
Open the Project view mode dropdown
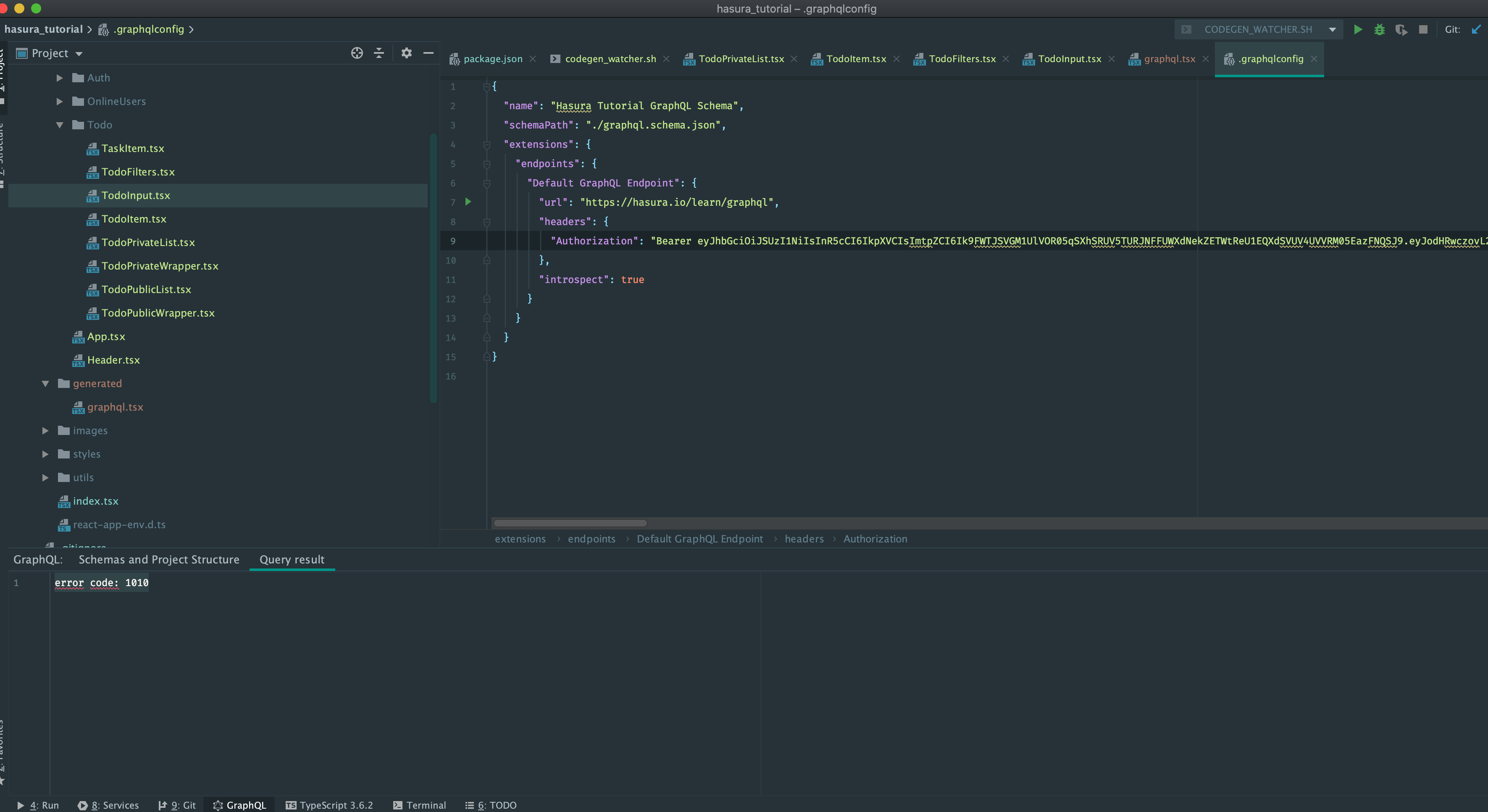[x=80, y=52]
